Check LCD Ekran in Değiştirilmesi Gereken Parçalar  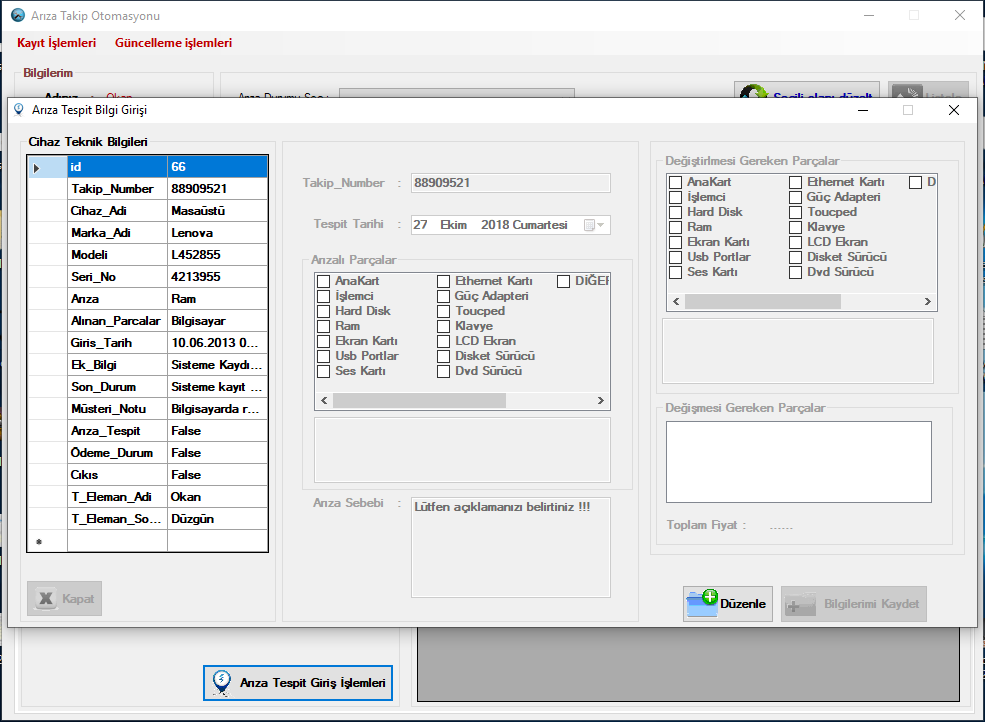795,243
